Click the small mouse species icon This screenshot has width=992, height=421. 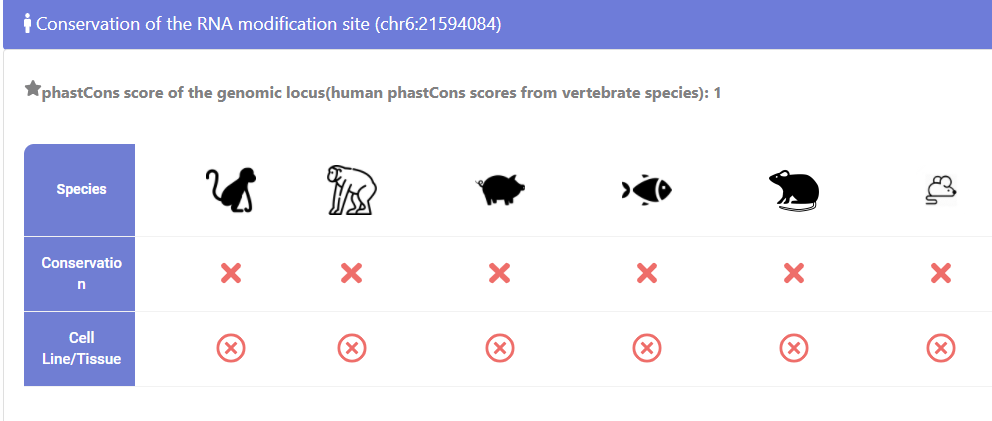[x=940, y=189]
